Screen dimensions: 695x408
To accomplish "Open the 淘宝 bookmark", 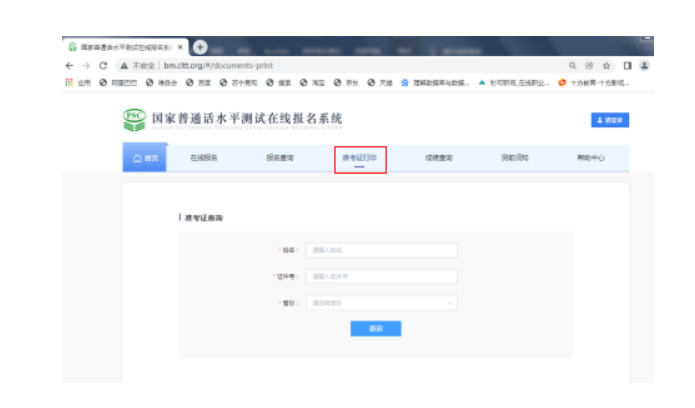I will (312, 82).
